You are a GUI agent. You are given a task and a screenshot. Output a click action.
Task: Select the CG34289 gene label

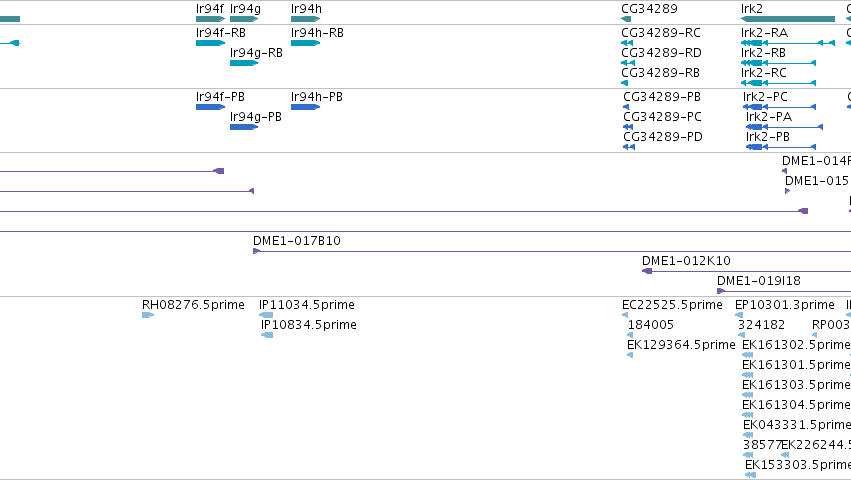click(649, 9)
